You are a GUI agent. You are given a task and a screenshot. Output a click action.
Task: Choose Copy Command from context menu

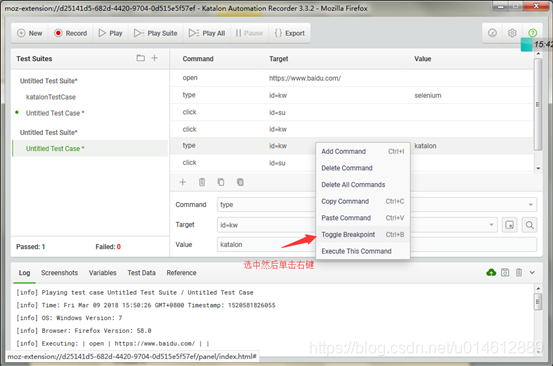[363, 201]
